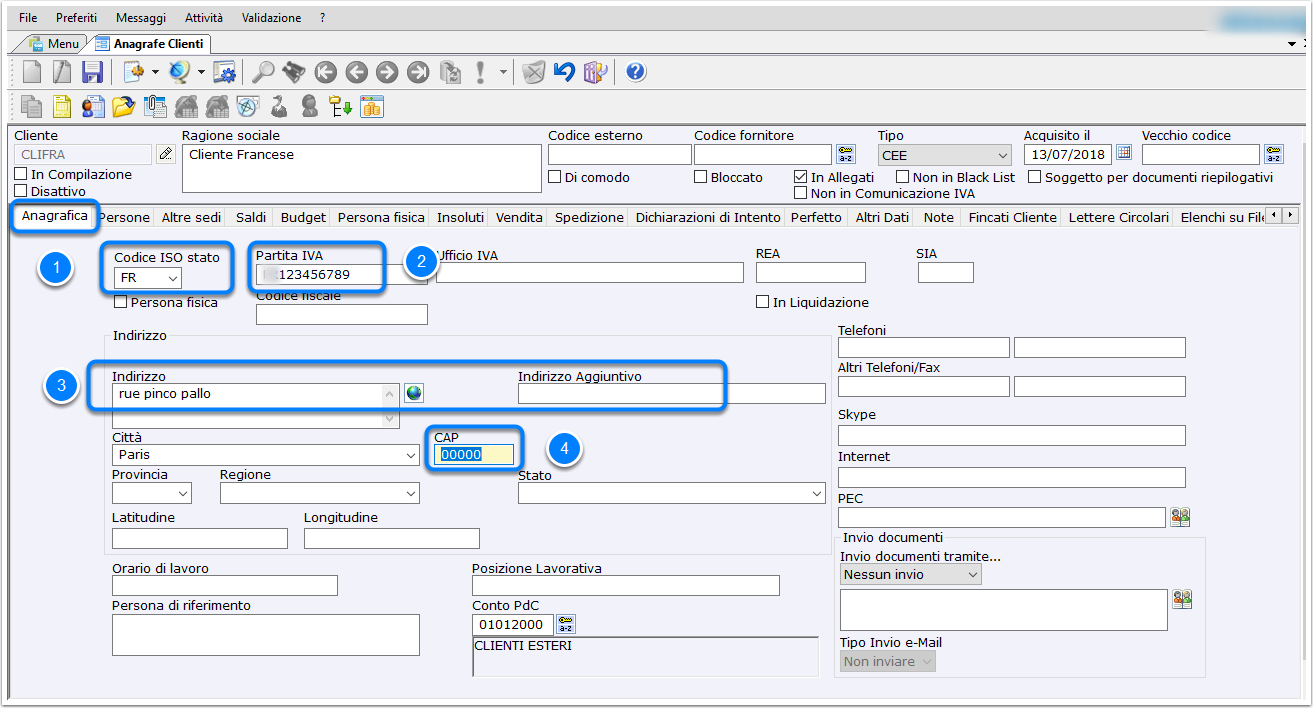
Task: Click the globe icon beside Indirizzo field
Action: (414, 393)
